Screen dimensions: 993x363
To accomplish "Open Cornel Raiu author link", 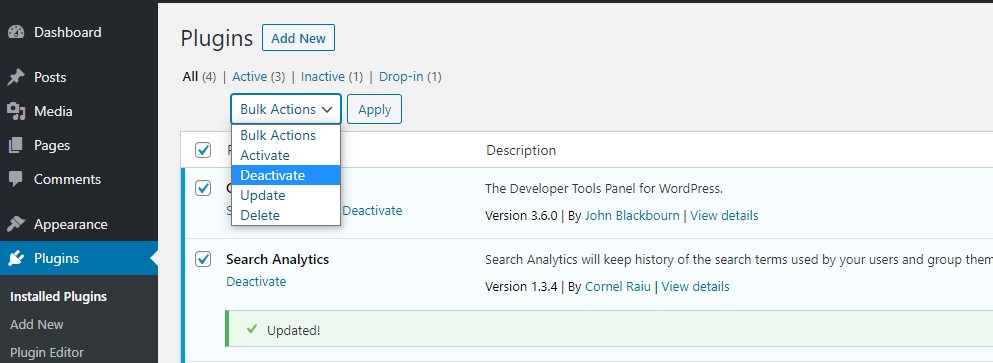I will pyautogui.click(x=617, y=286).
